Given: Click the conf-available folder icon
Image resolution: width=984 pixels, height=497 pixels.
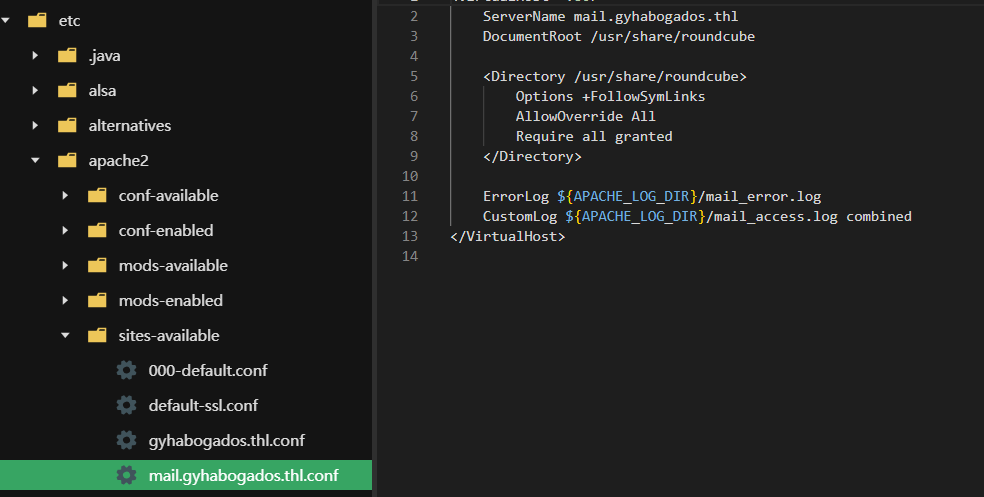Looking at the screenshot, I should click(x=97, y=196).
